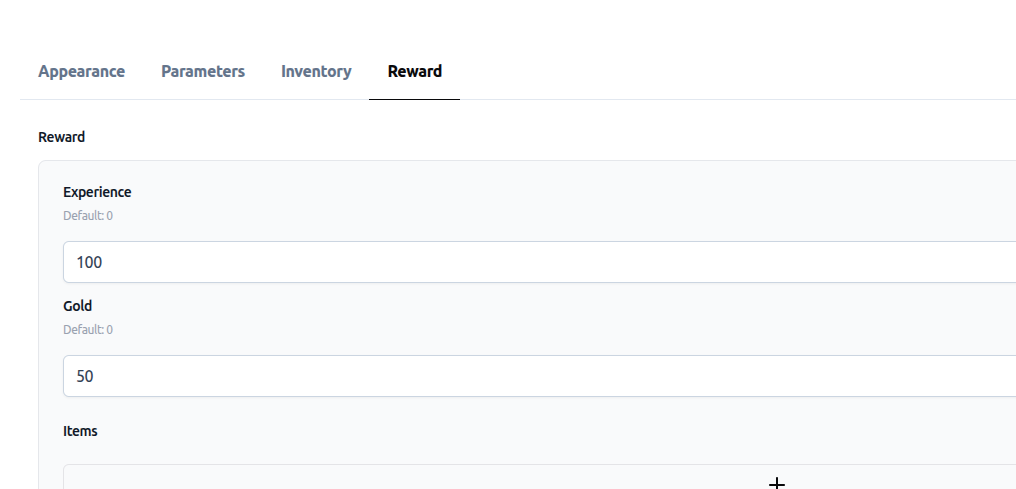This screenshot has height=489, width=1016.
Task: Place cursor after the 100 Experience value
Action: (x=105, y=263)
